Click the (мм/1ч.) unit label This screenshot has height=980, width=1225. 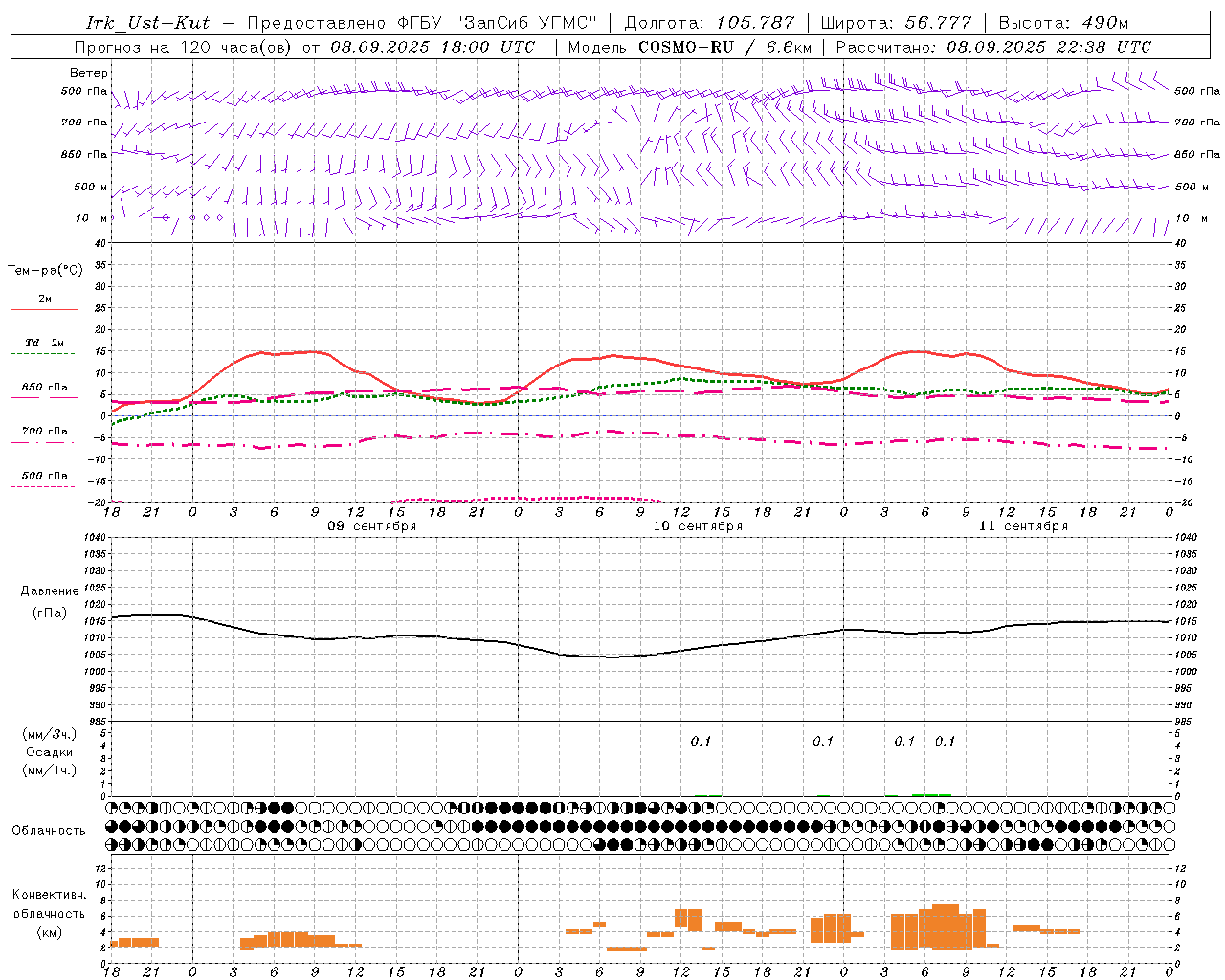click(50, 770)
